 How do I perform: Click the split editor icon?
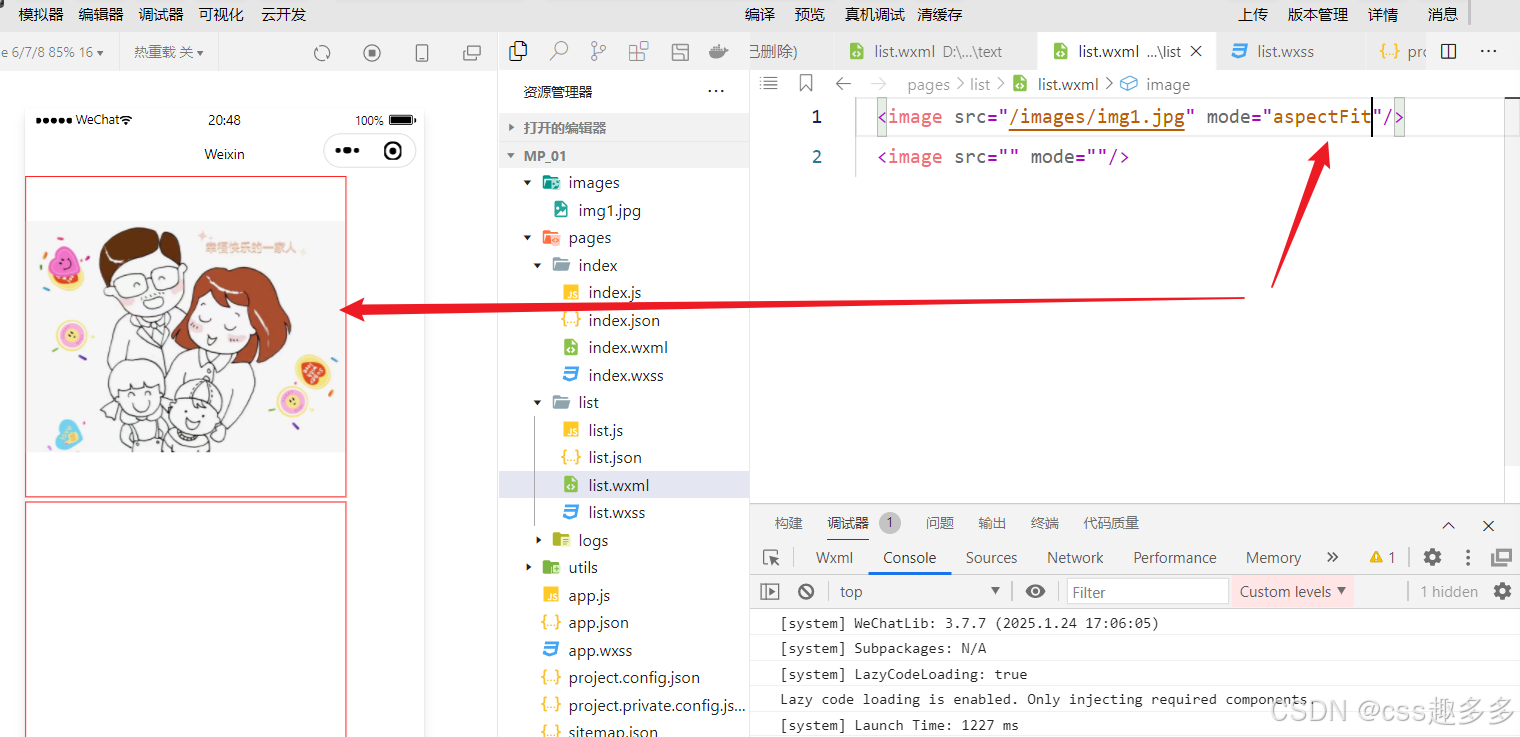coord(1448,51)
